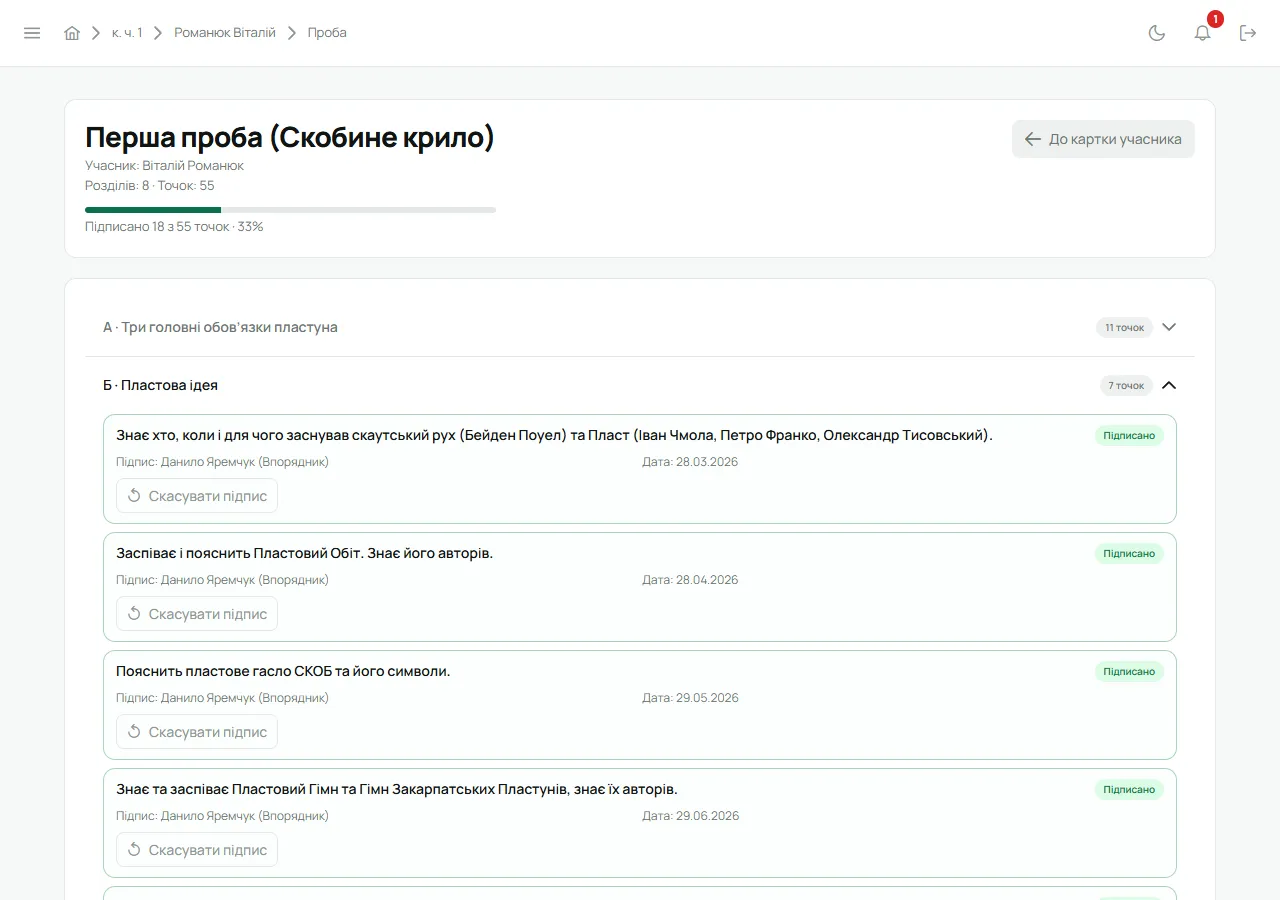
Task: Toggle dark mode moon icon
Action: point(1157,33)
